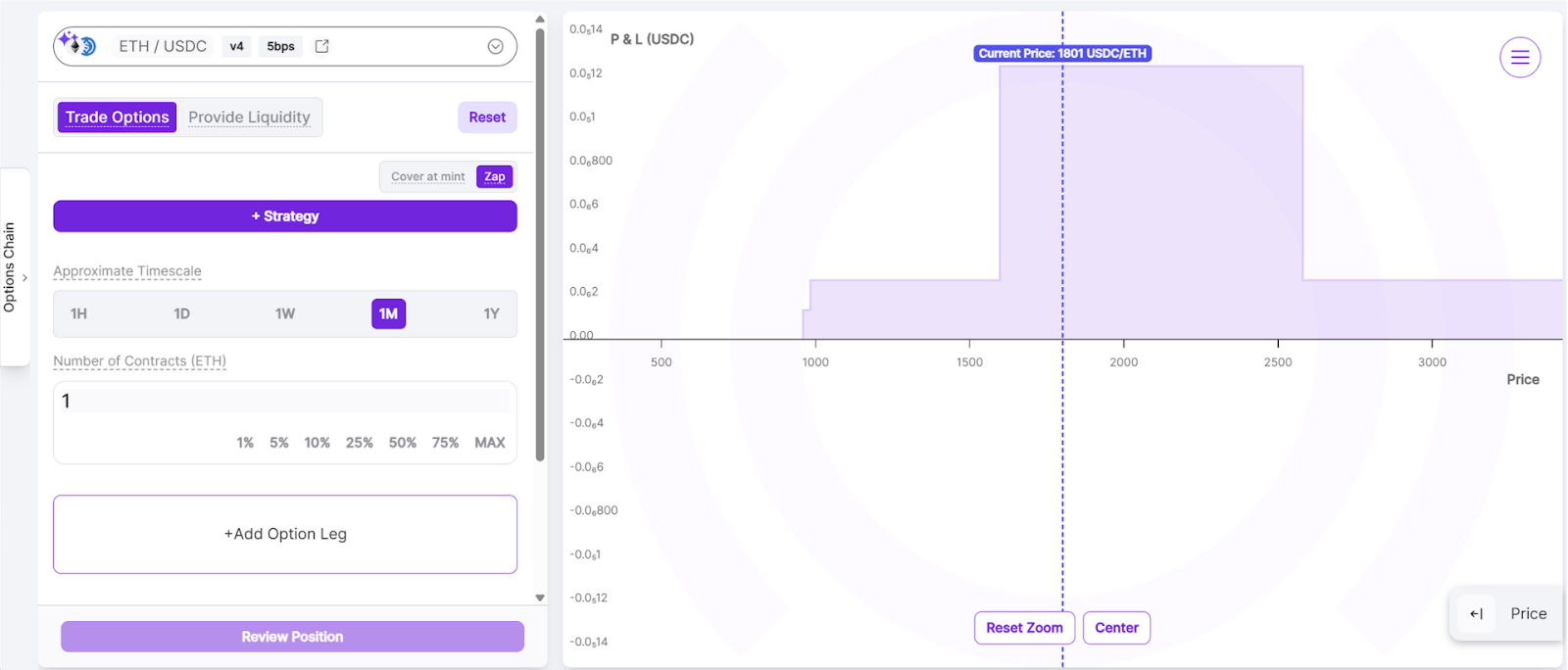Set timescale to 1H
The width and height of the screenshot is (1568, 670).
coord(79,313)
